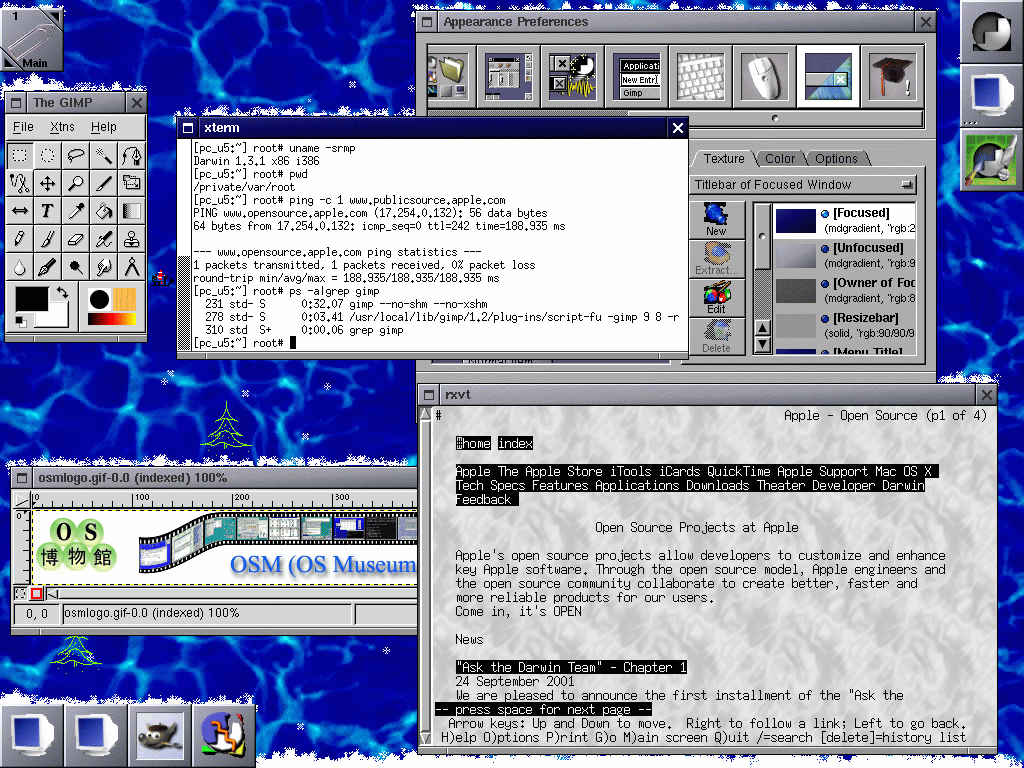Click texture list scroll down arrow

point(762,344)
